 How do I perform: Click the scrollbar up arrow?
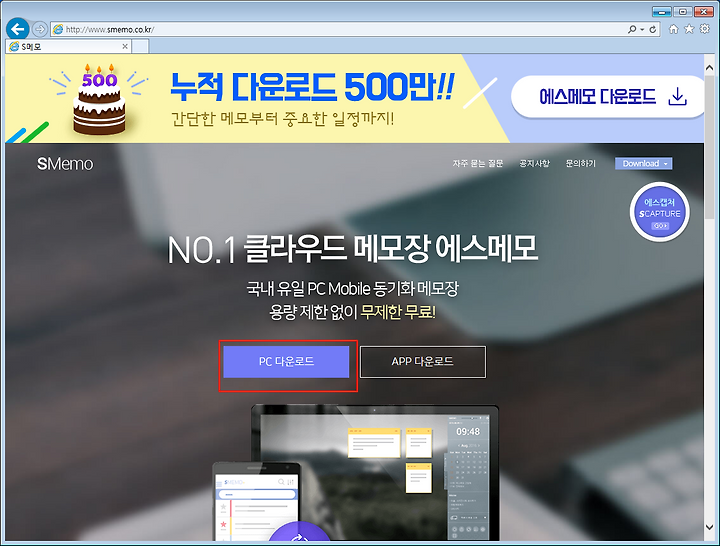[709, 68]
